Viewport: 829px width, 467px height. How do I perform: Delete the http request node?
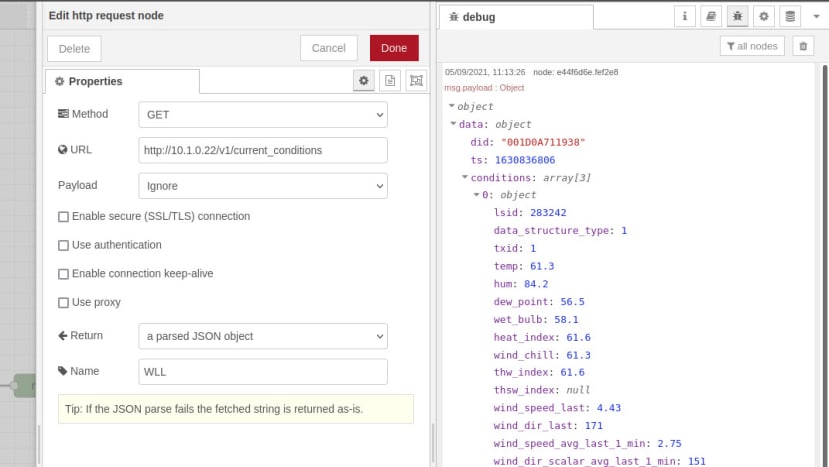click(74, 49)
